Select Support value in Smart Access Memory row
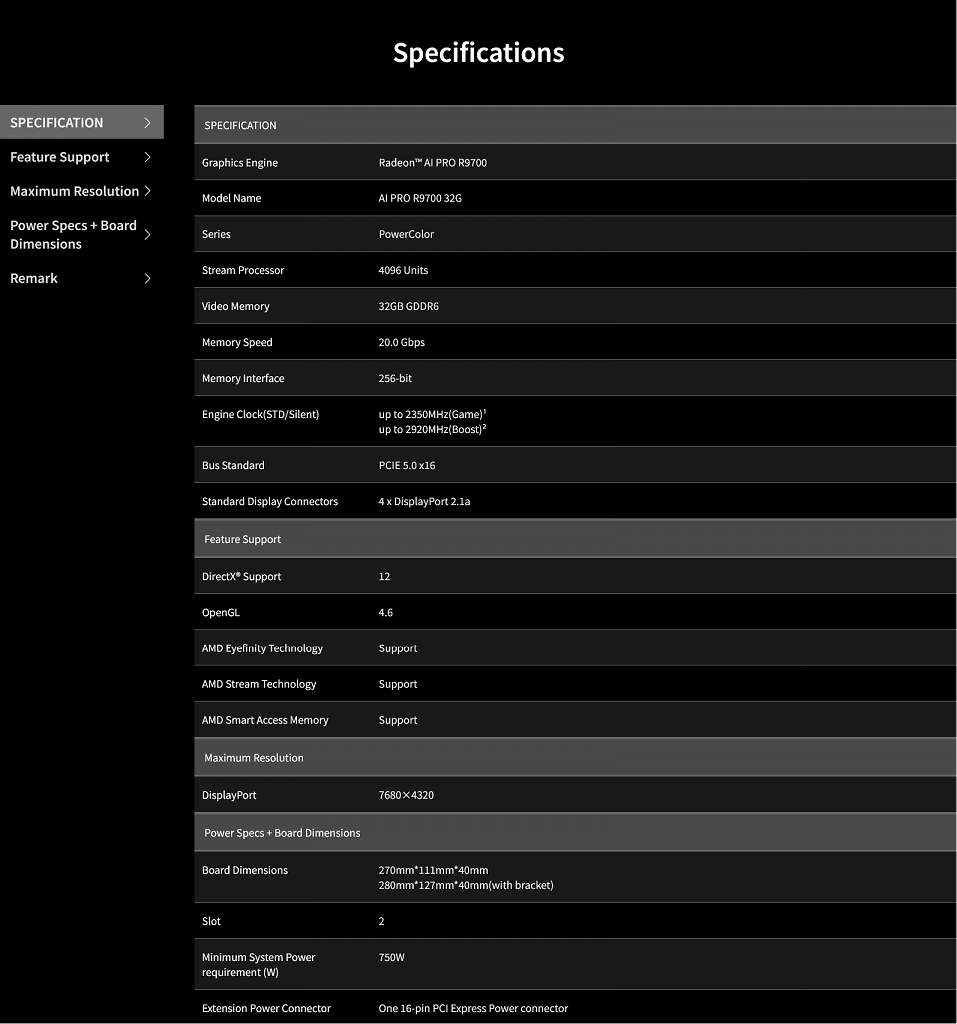The height and width of the screenshot is (1024, 957). 398,720
